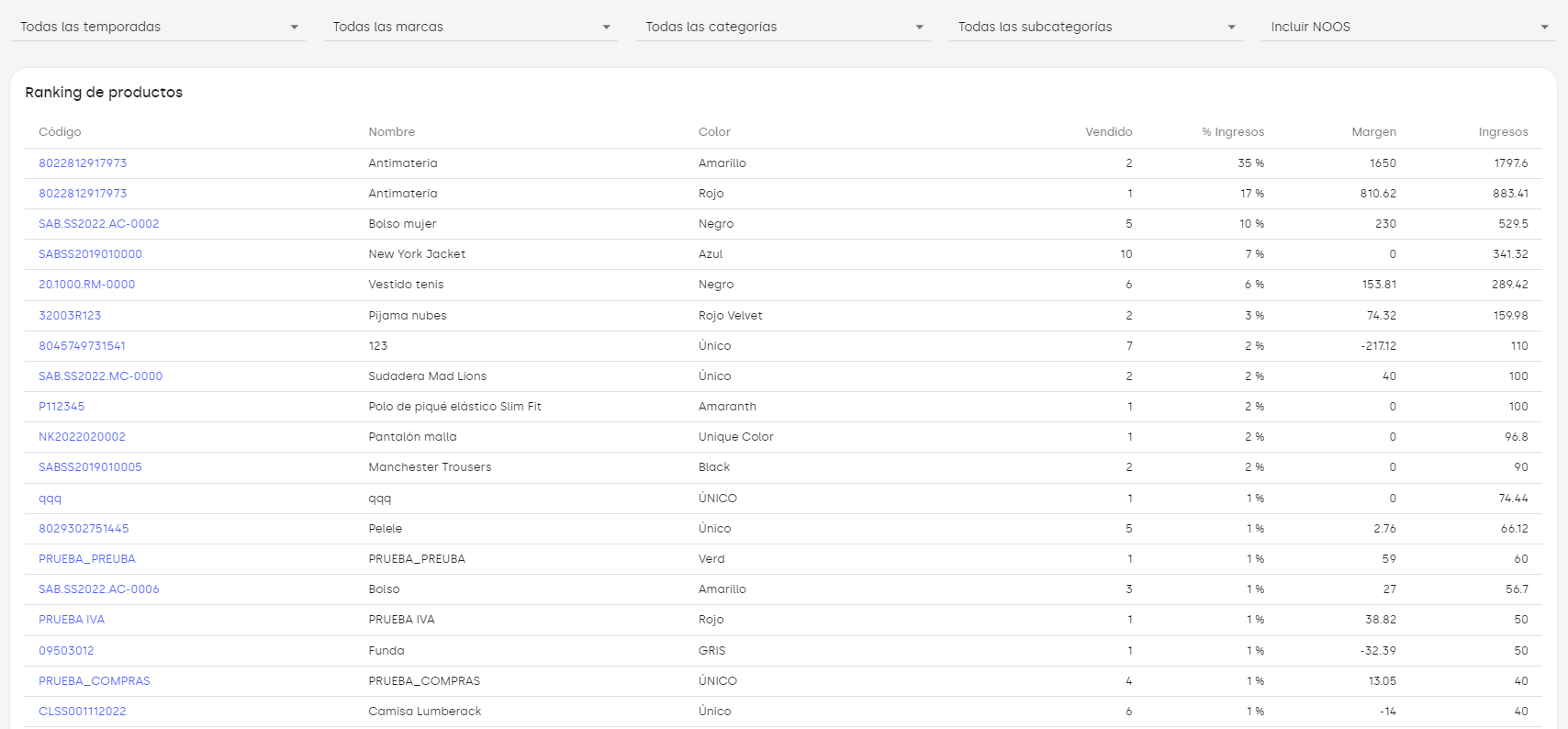Open product link 8045749731541

[x=82, y=345]
